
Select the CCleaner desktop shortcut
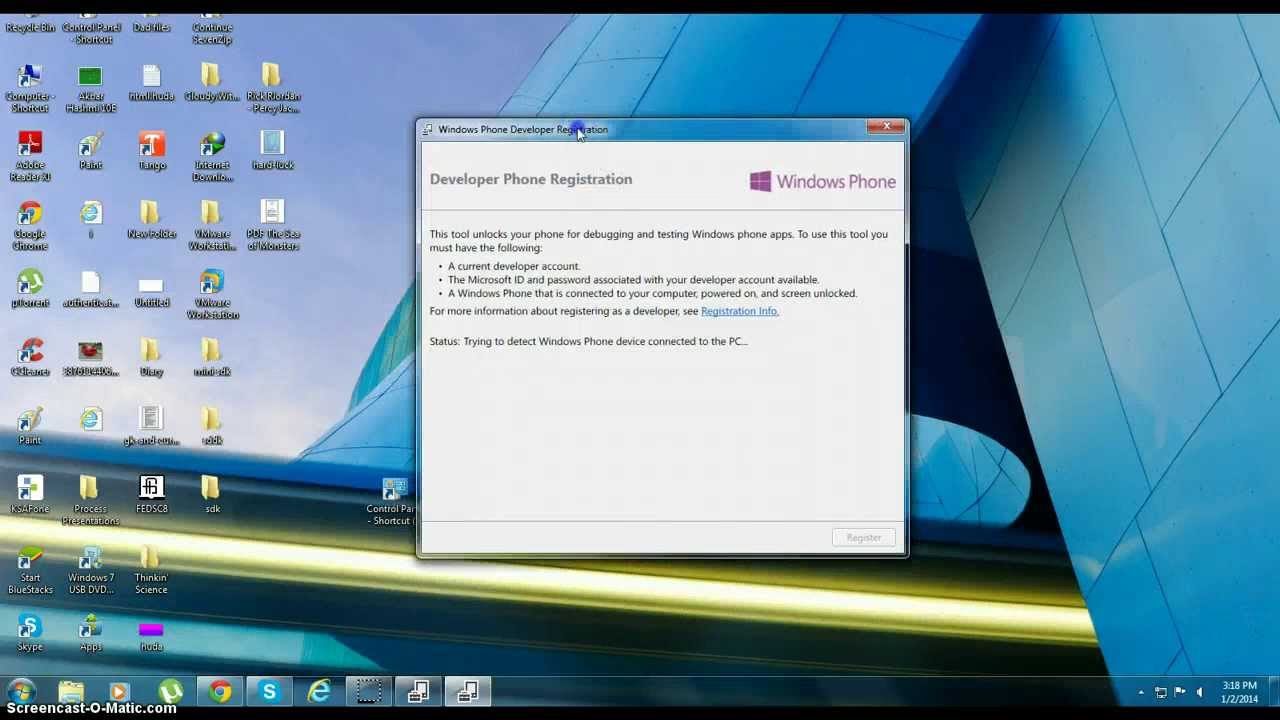pos(30,359)
